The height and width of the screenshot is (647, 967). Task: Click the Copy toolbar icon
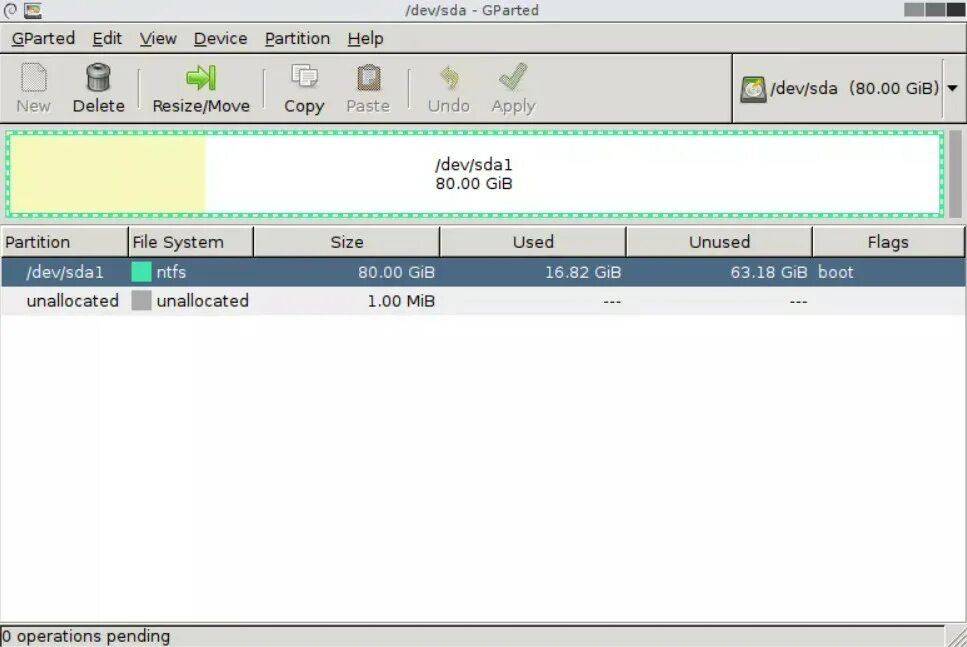(304, 78)
